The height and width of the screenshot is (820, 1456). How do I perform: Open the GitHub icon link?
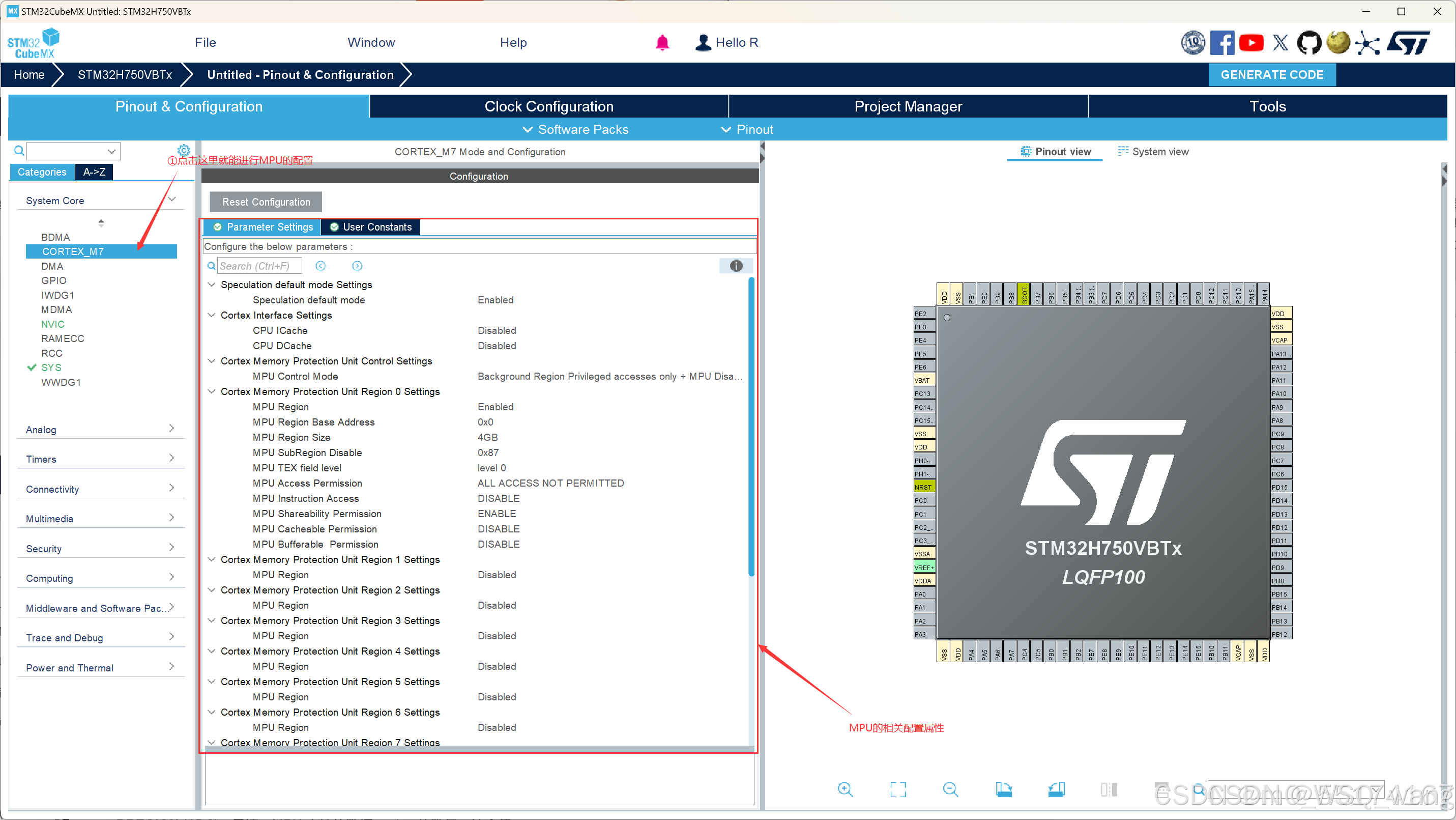1308,42
